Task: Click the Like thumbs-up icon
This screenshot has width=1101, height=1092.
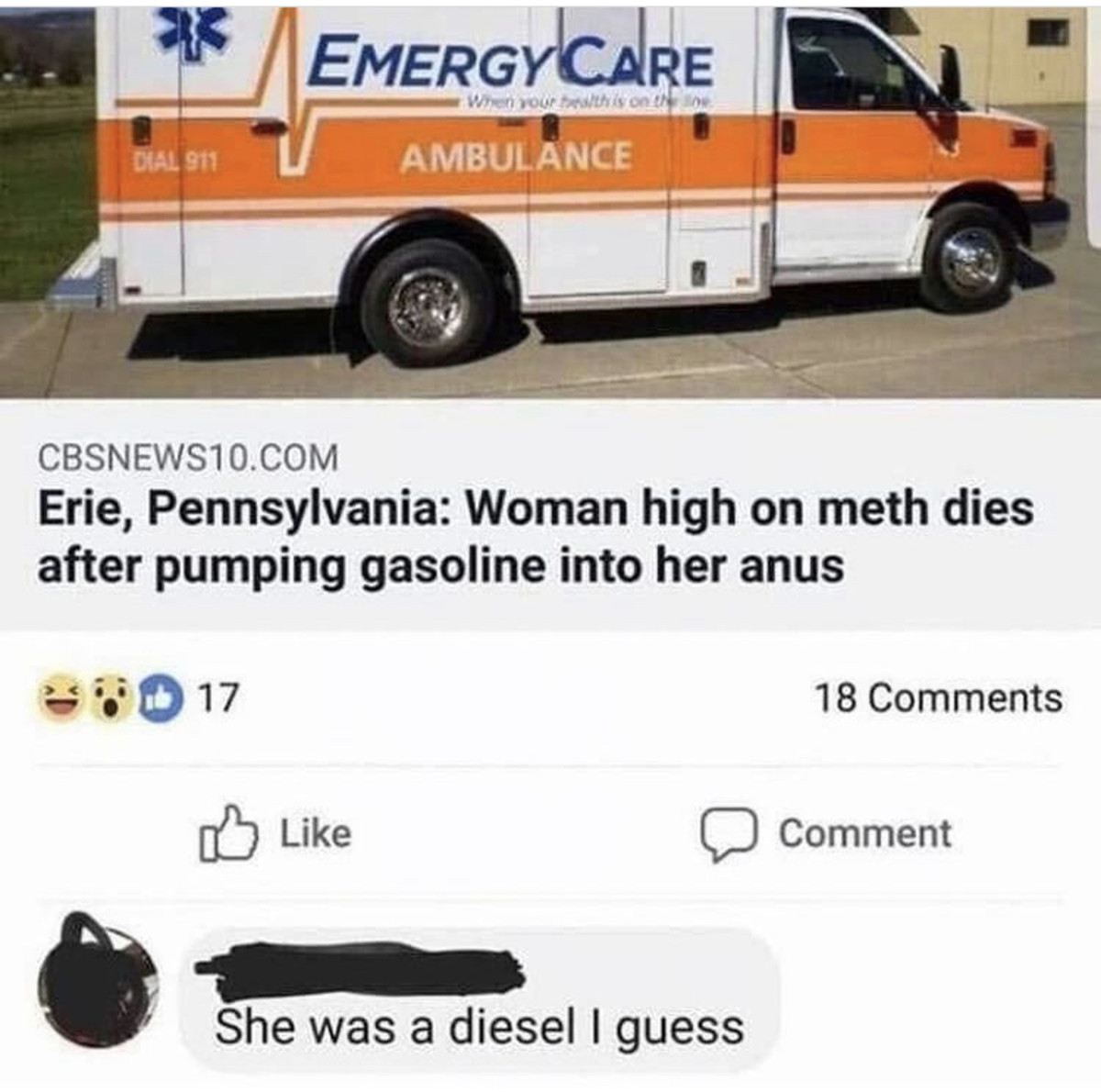Action: 227,832
